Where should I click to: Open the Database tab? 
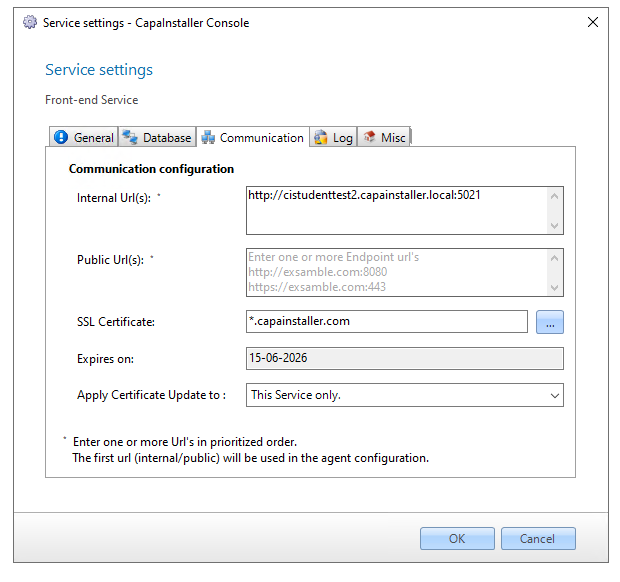(x=157, y=137)
